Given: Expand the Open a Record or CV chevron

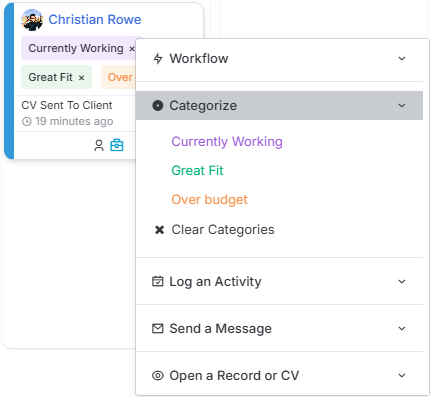Looking at the screenshot, I should 402,376.
